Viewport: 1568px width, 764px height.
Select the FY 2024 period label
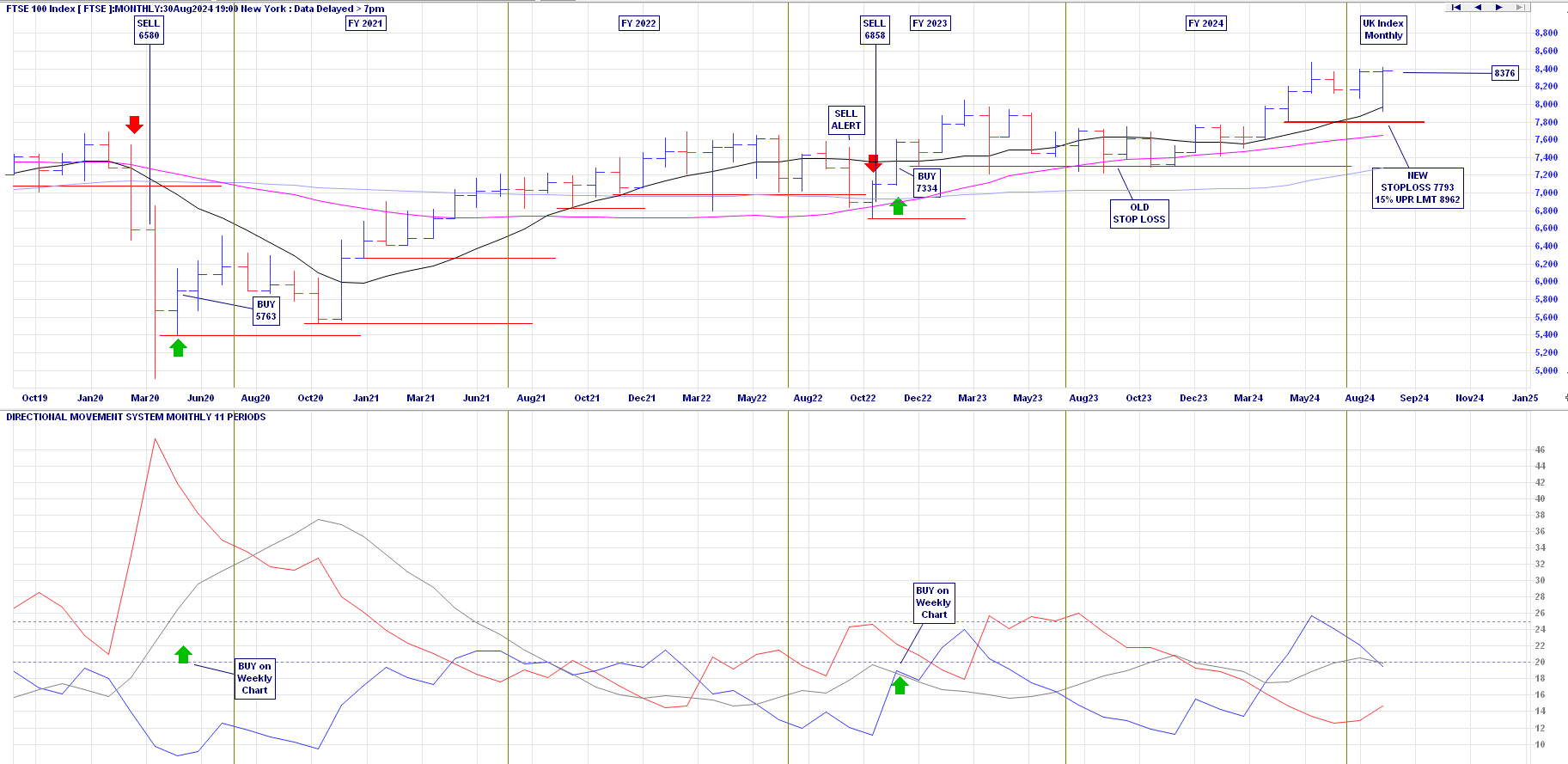click(1206, 23)
